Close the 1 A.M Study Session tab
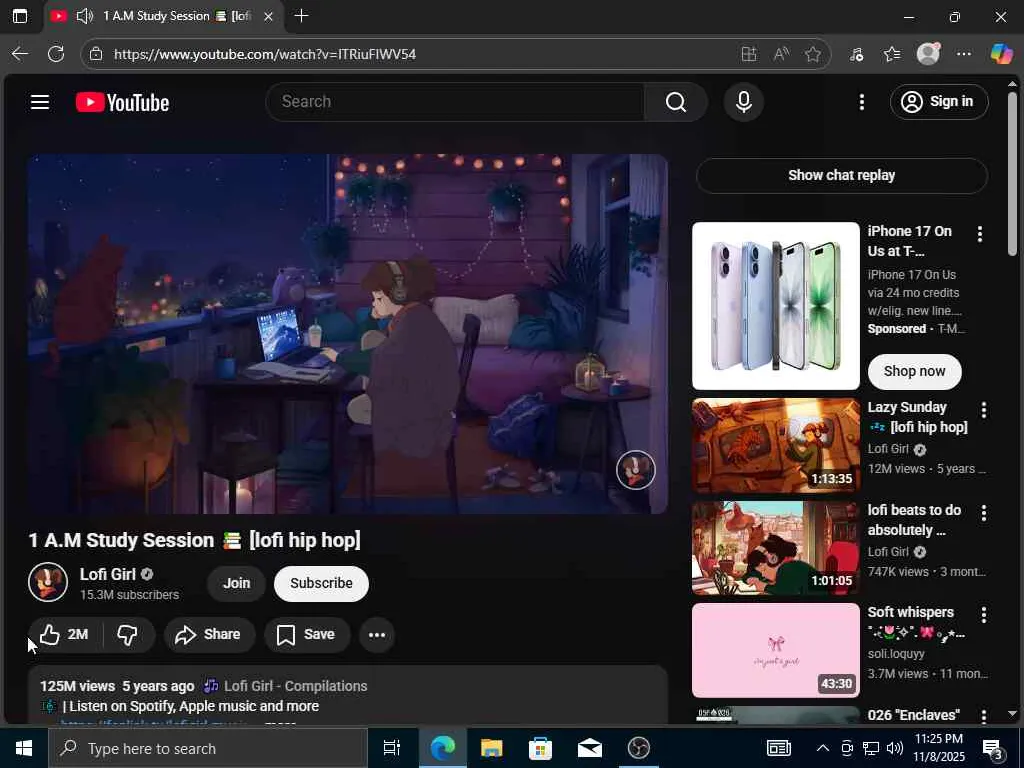The height and width of the screenshot is (768, 1024). tap(268, 16)
